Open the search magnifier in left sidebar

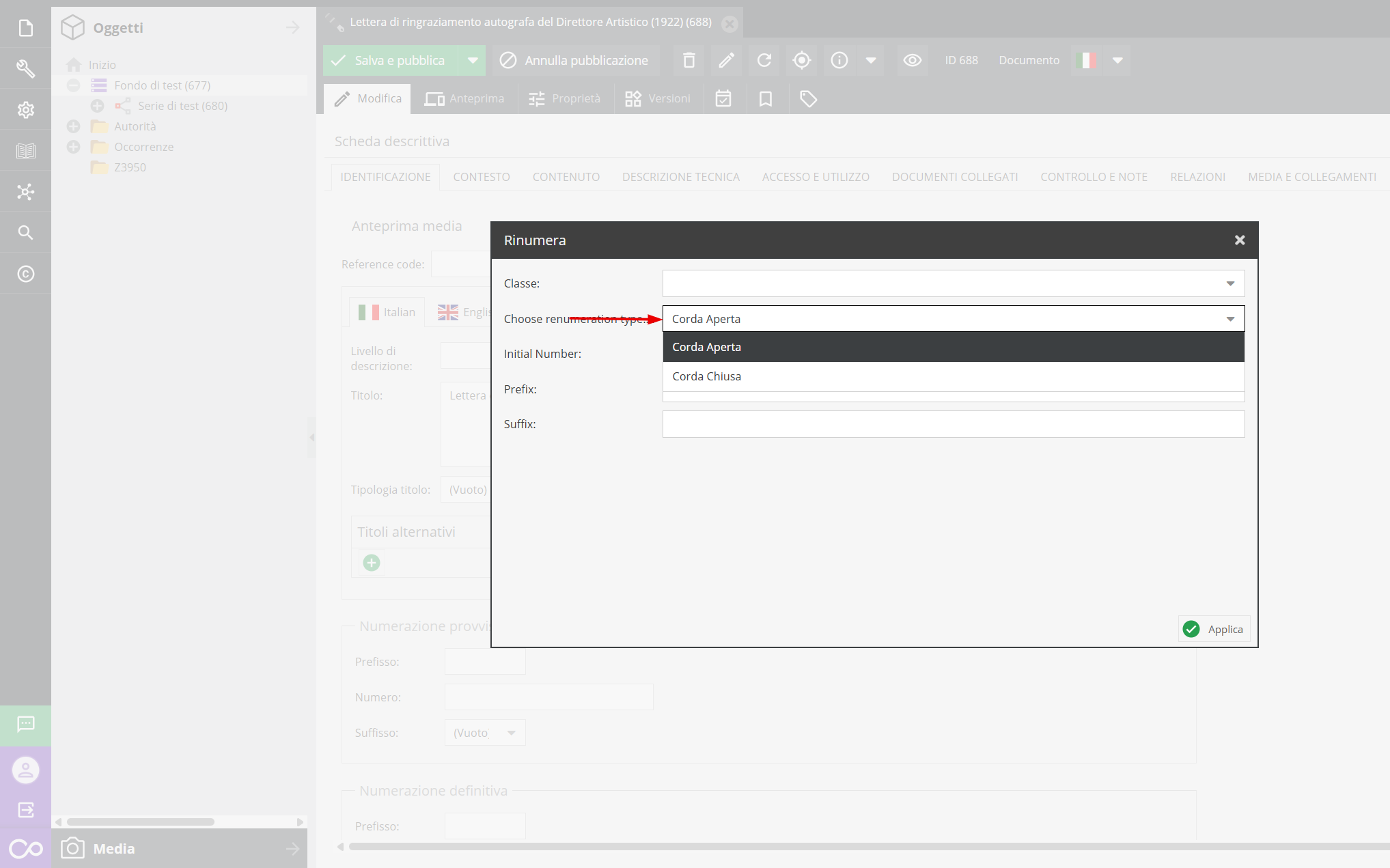(25, 233)
